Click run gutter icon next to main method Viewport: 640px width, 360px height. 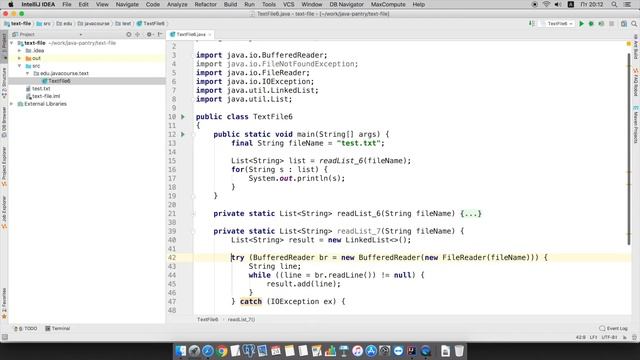pyautogui.click(x=183, y=134)
